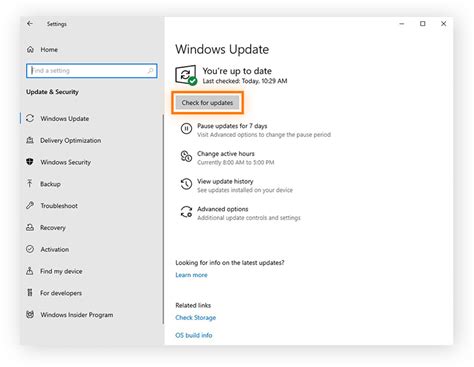Screen dimensions: 474x367
Task: Open View update history
Action: pyautogui.click(x=225, y=181)
